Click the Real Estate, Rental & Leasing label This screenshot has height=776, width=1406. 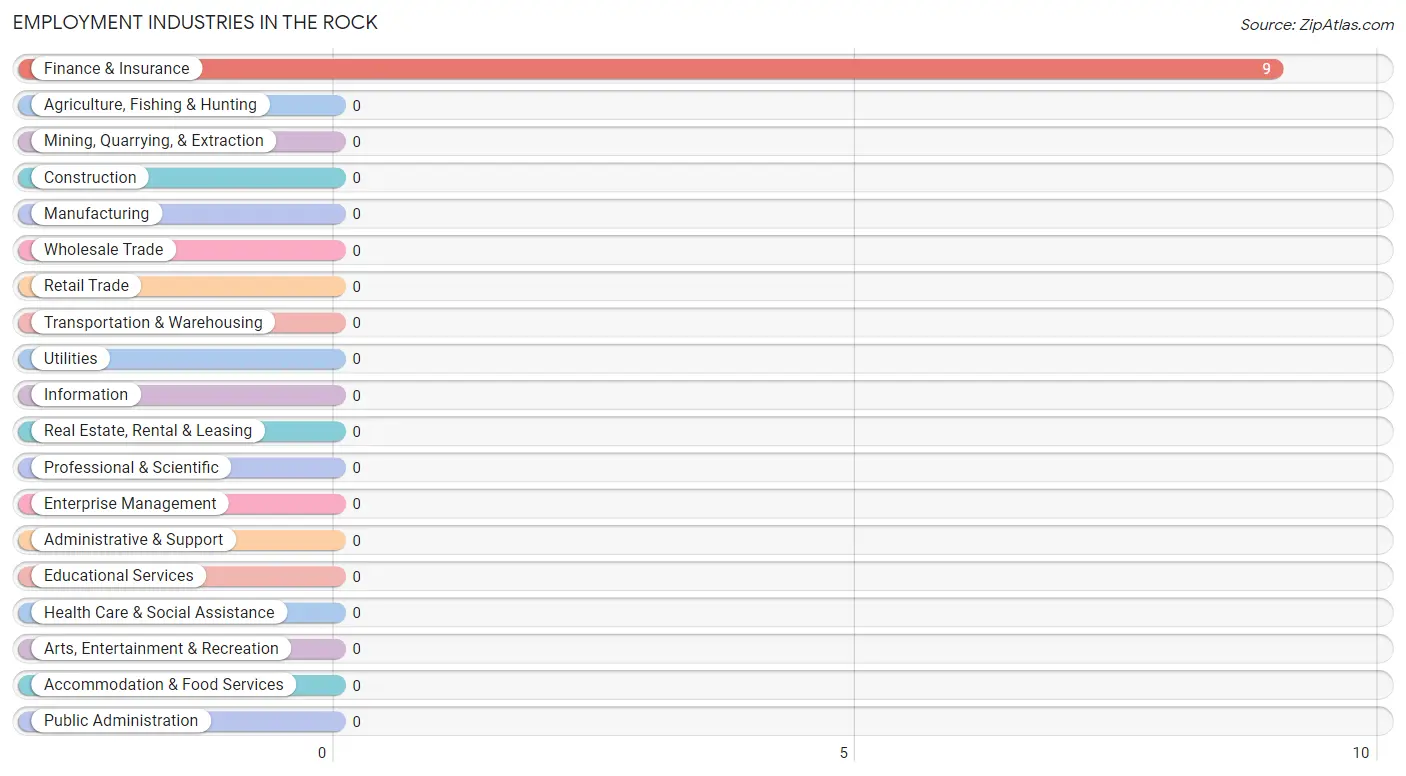point(148,431)
